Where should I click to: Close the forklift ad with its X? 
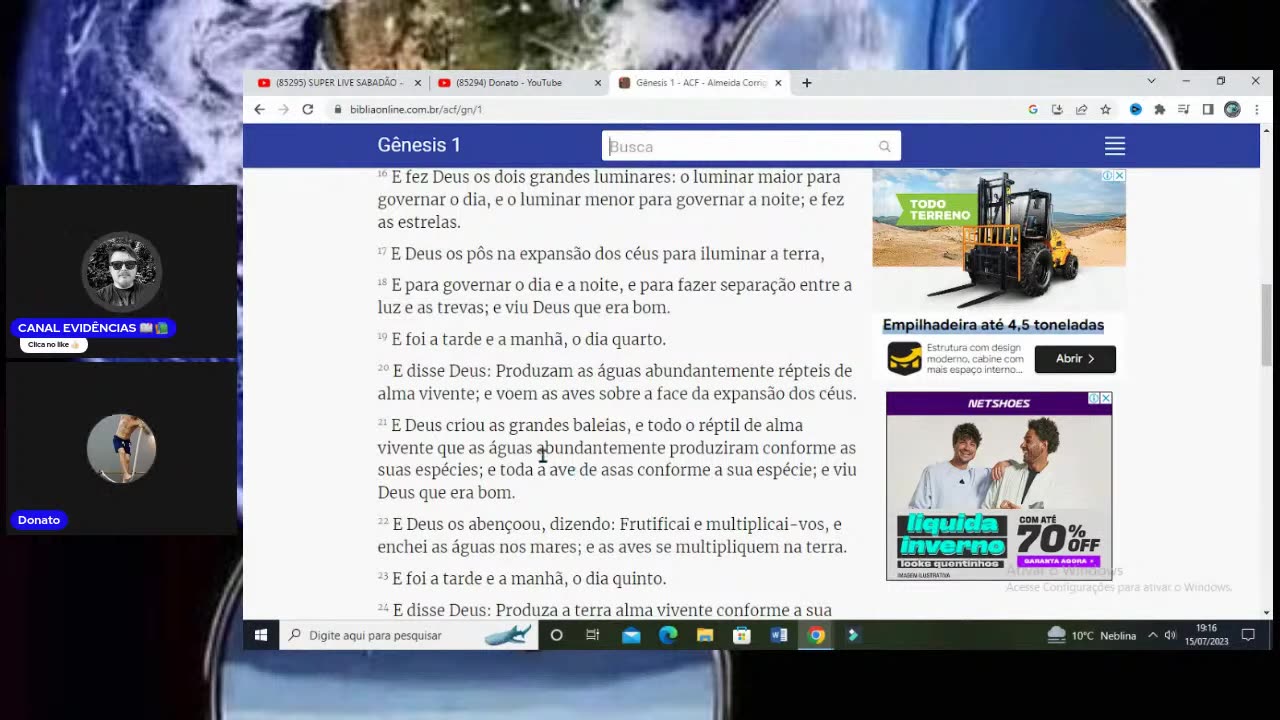click(x=1120, y=175)
